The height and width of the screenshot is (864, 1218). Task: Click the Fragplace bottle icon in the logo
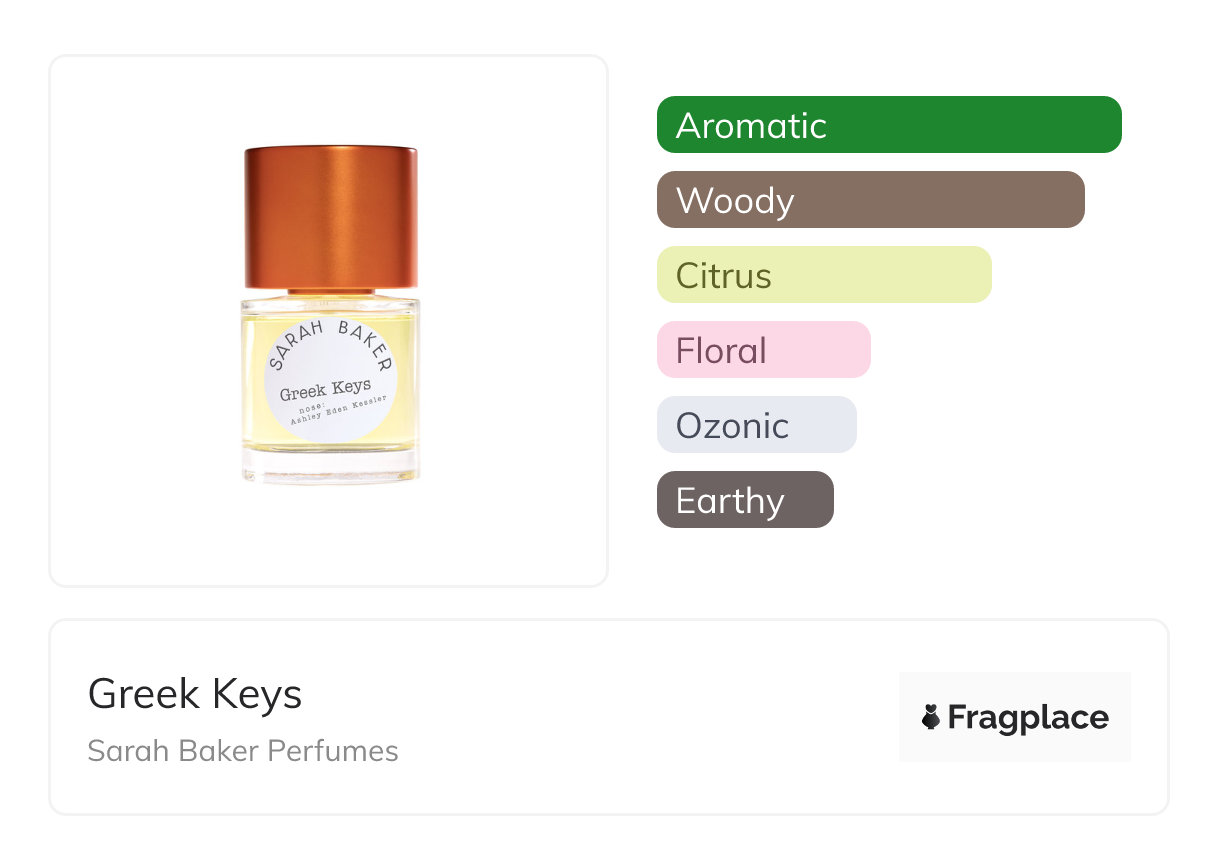tap(931, 718)
